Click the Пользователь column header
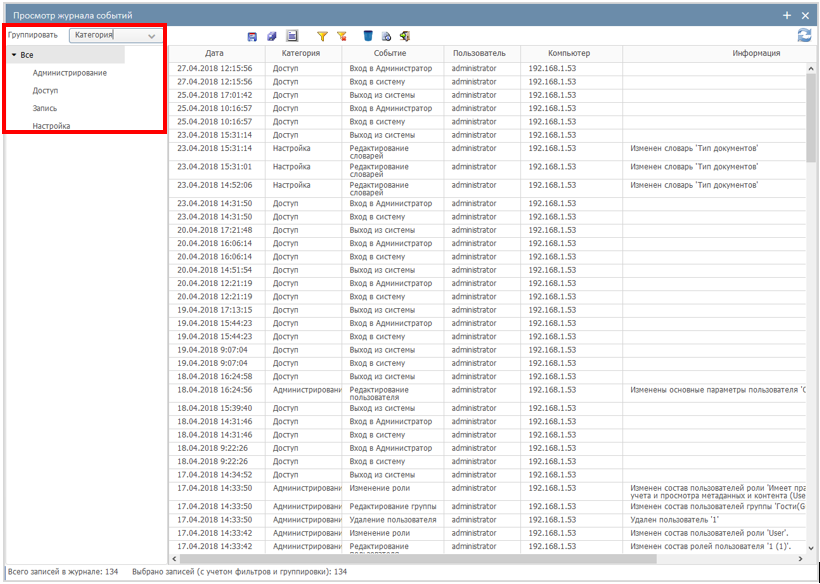This screenshot has height=584, width=820. (479, 53)
